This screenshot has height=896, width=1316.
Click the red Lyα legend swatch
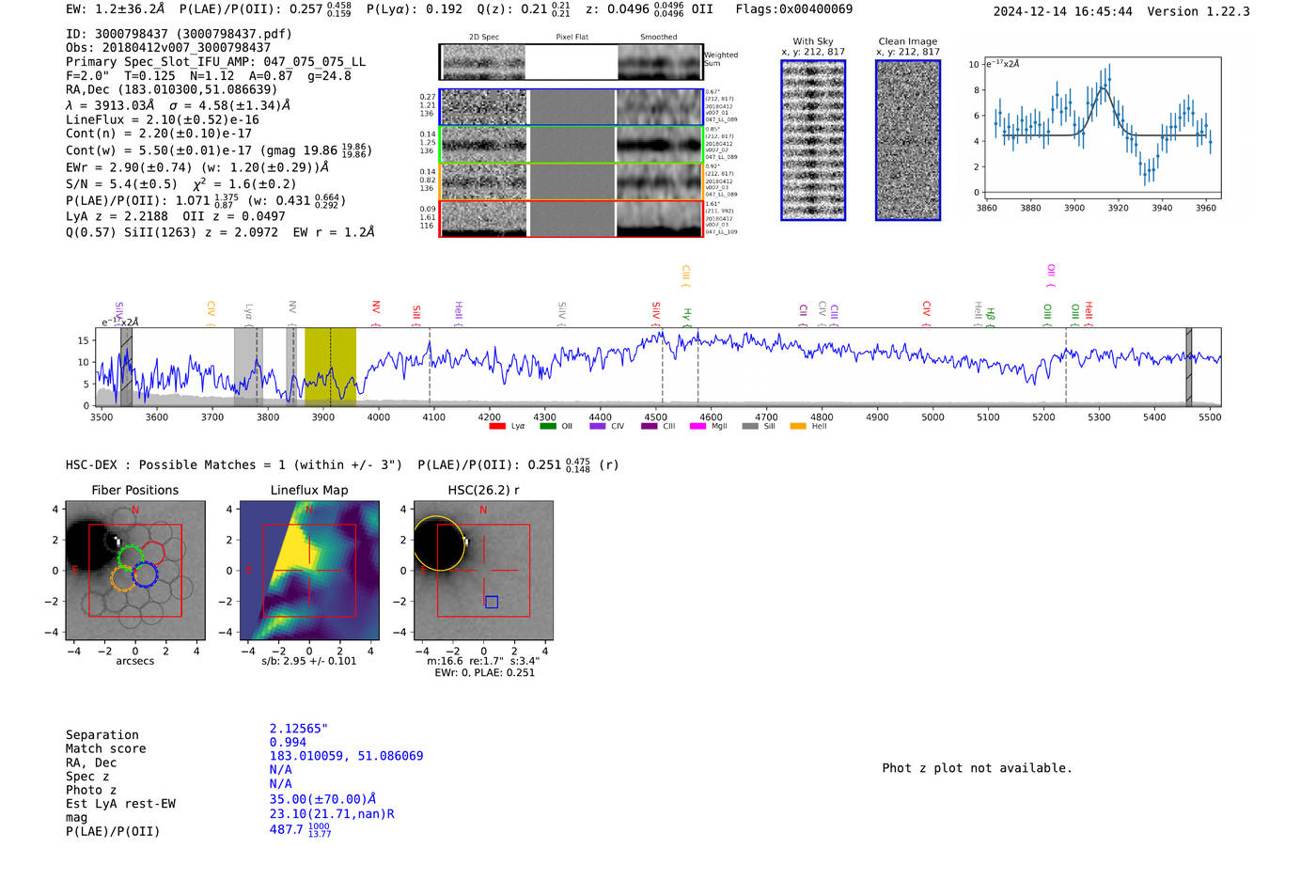pos(497,427)
